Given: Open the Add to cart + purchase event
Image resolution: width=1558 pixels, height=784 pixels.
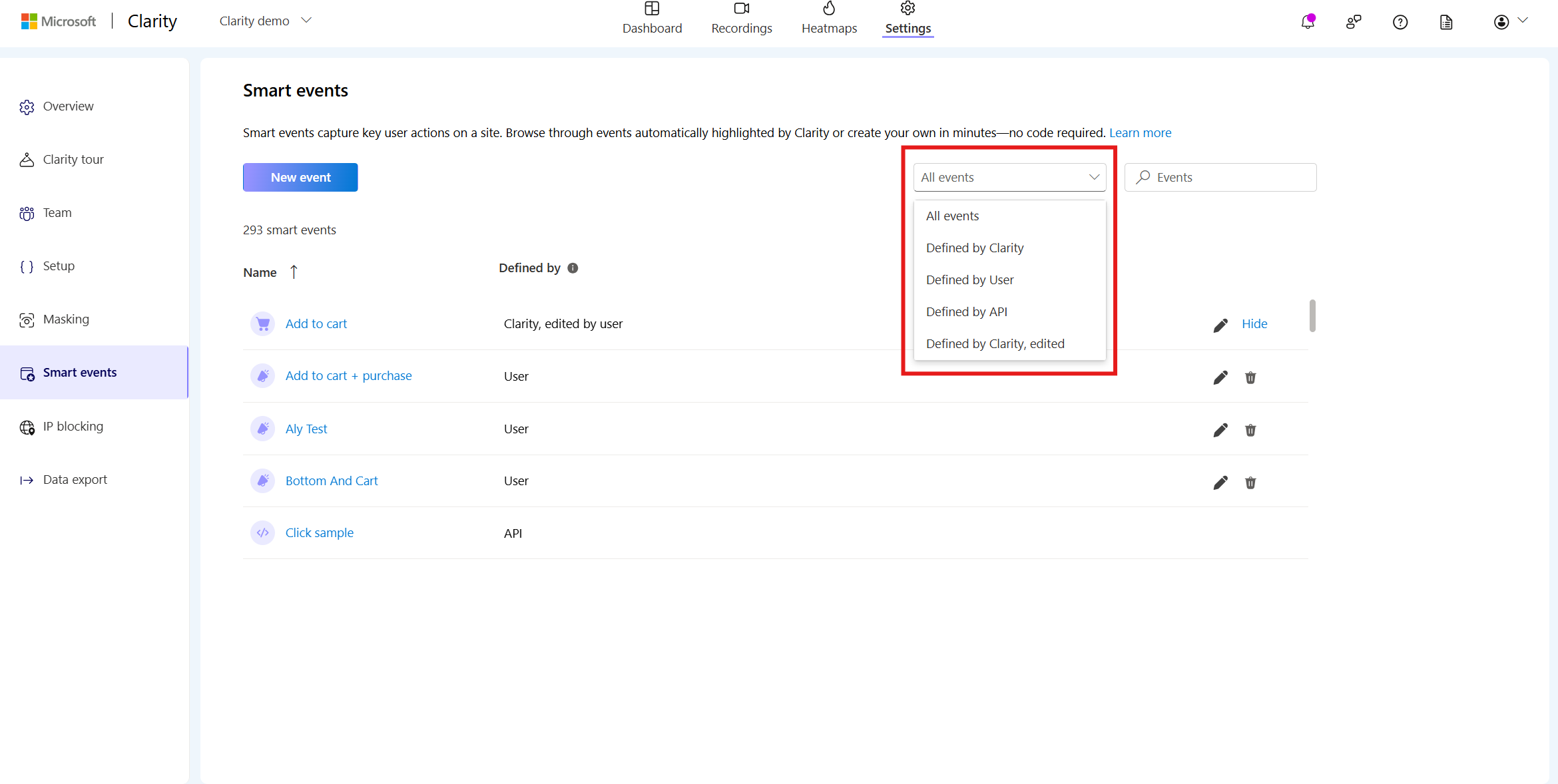Looking at the screenshot, I should tap(349, 376).
